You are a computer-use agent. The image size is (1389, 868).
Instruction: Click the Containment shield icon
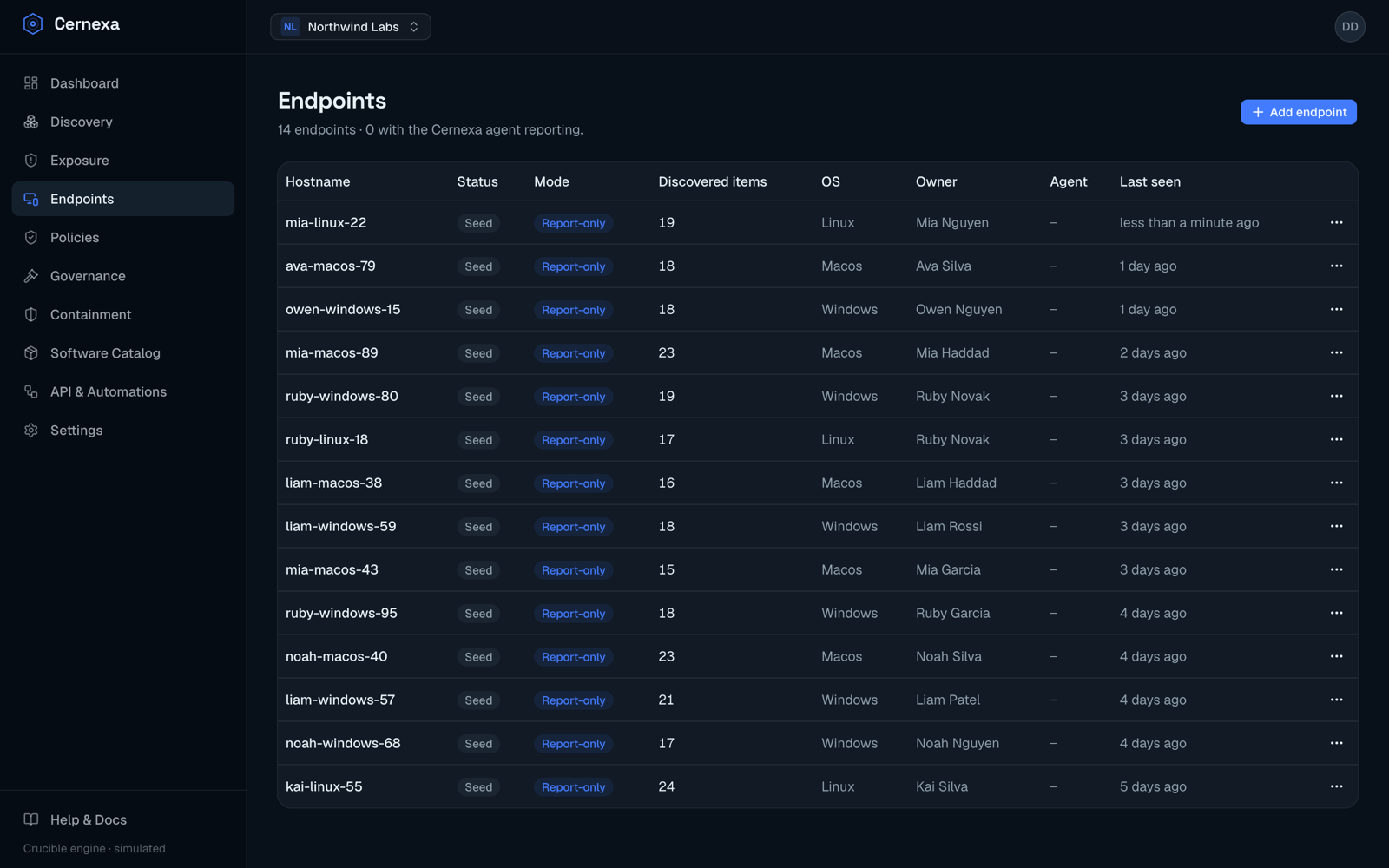click(31, 315)
